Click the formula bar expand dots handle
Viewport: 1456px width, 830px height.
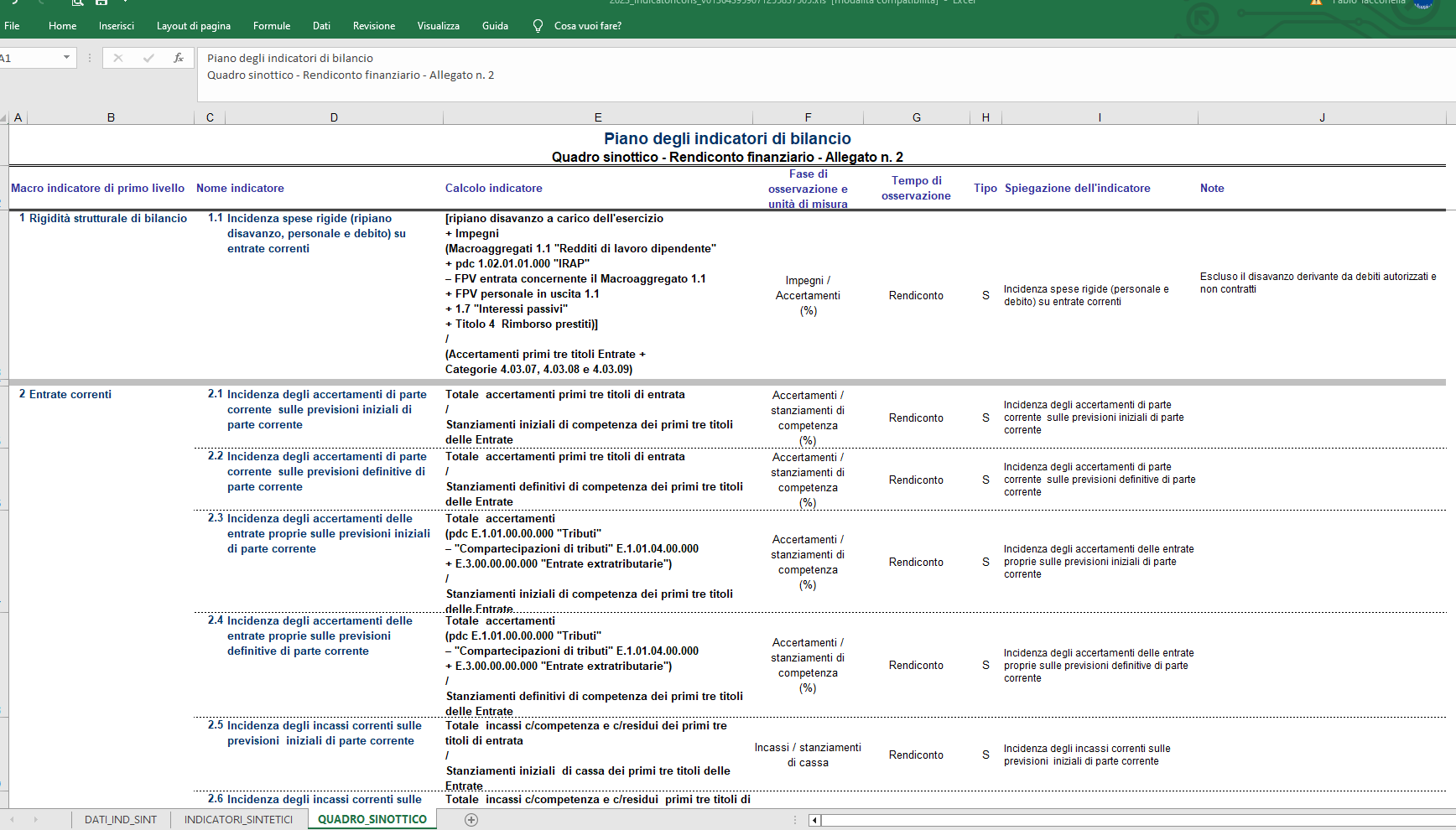(x=89, y=58)
